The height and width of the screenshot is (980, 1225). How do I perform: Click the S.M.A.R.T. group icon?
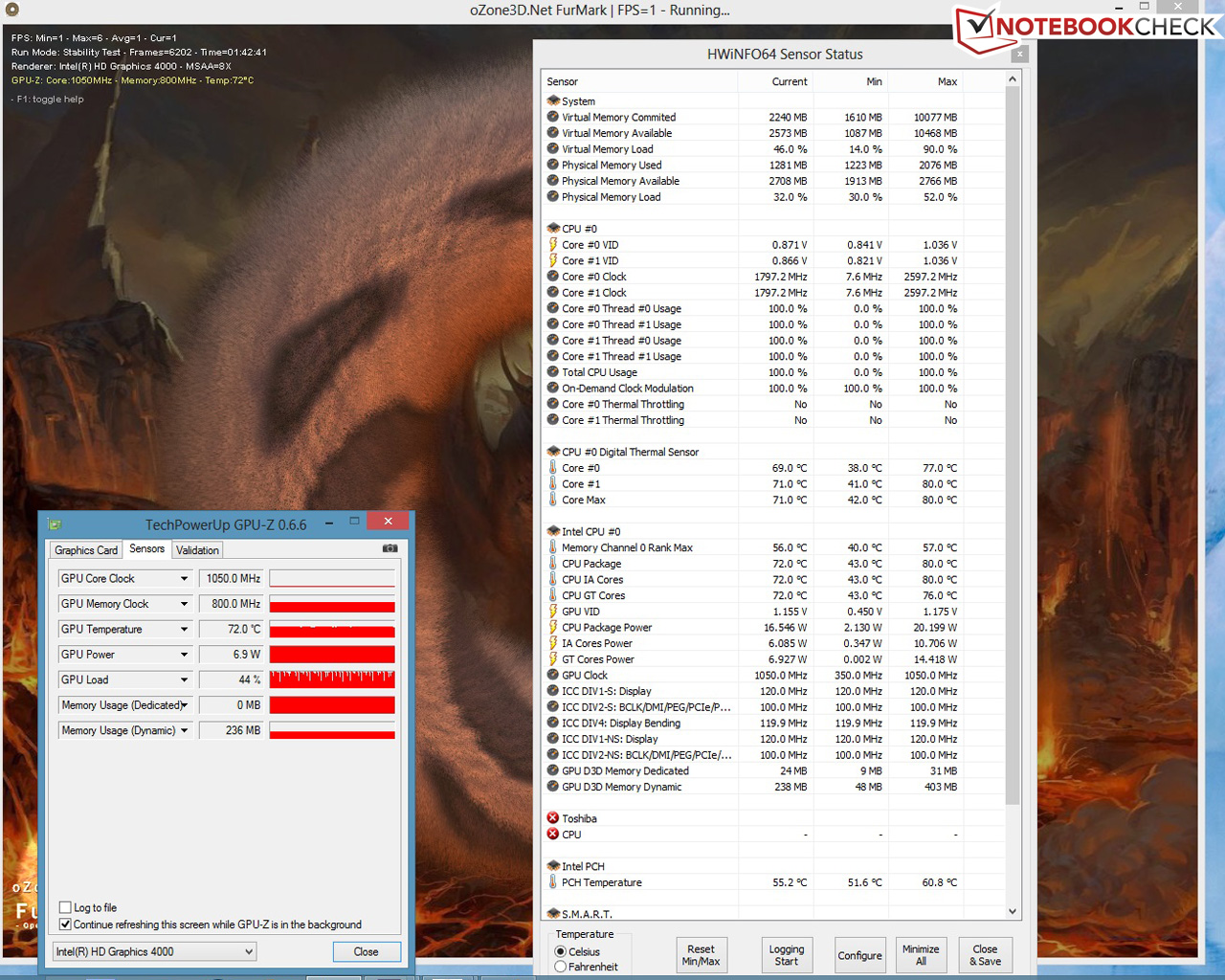click(x=553, y=914)
